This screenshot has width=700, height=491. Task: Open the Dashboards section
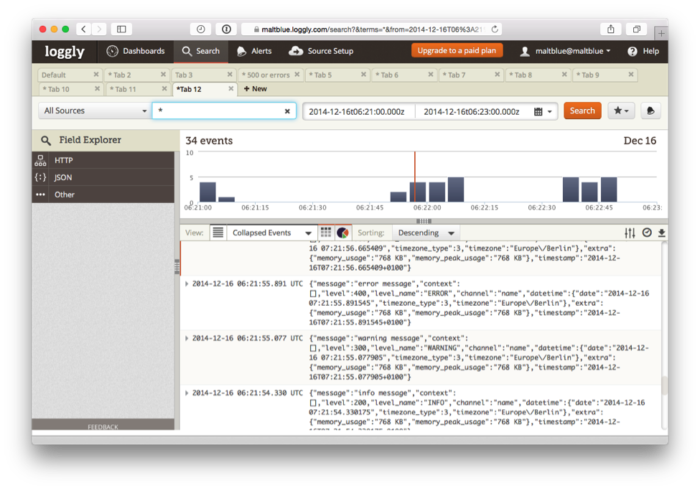coord(135,50)
